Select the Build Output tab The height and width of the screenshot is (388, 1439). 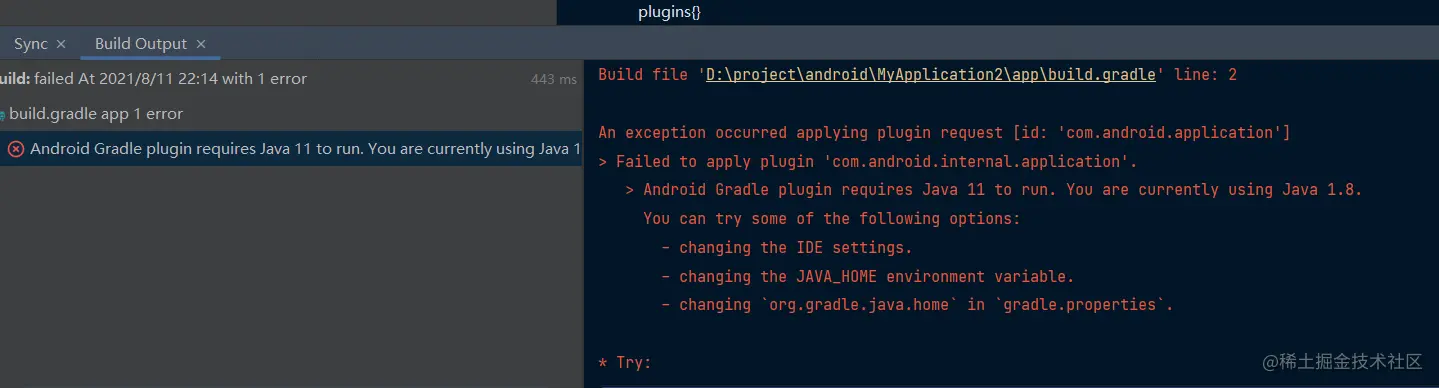tap(141, 44)
